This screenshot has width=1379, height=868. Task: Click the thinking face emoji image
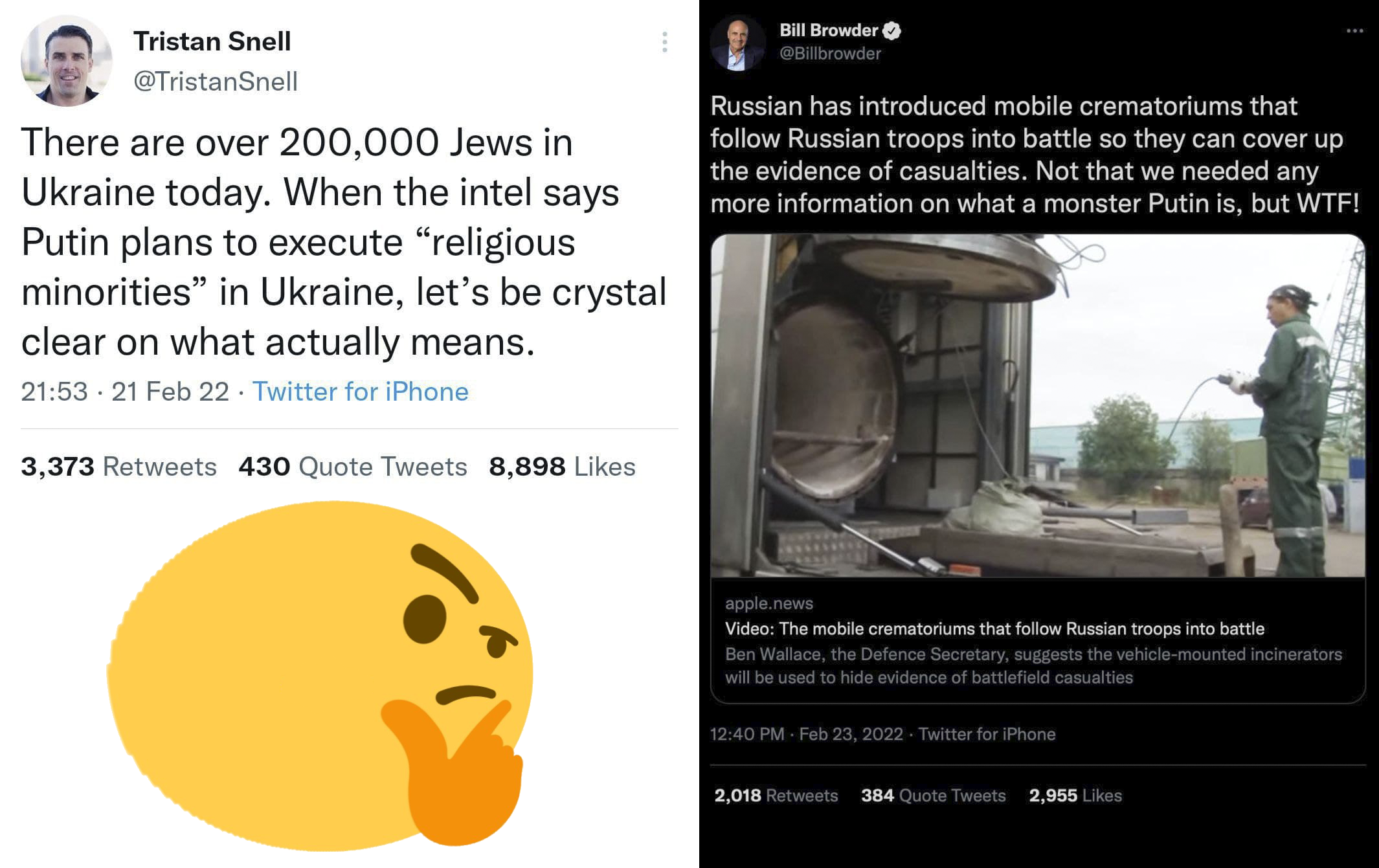point(321,673)
